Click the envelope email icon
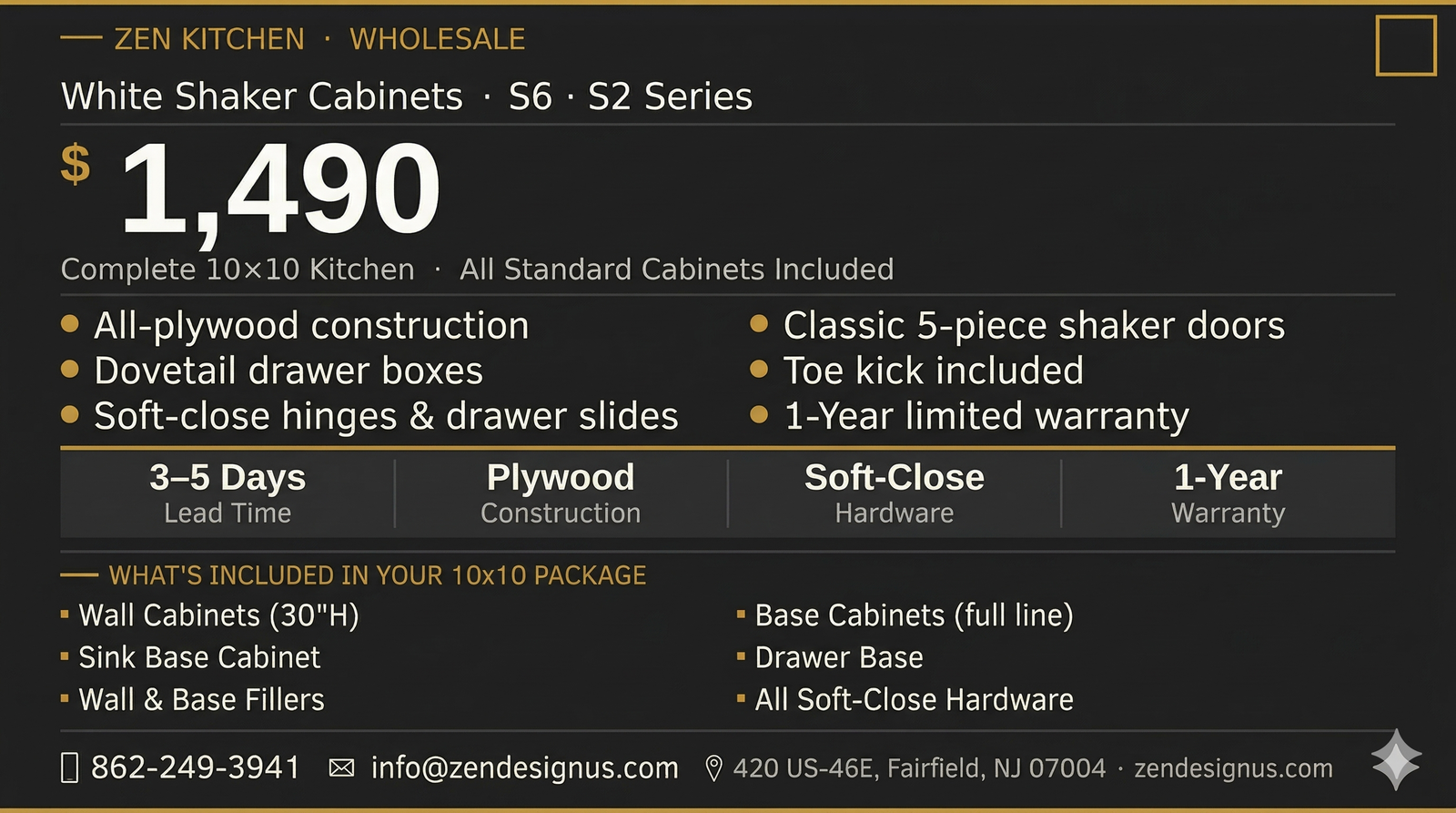 341,768
